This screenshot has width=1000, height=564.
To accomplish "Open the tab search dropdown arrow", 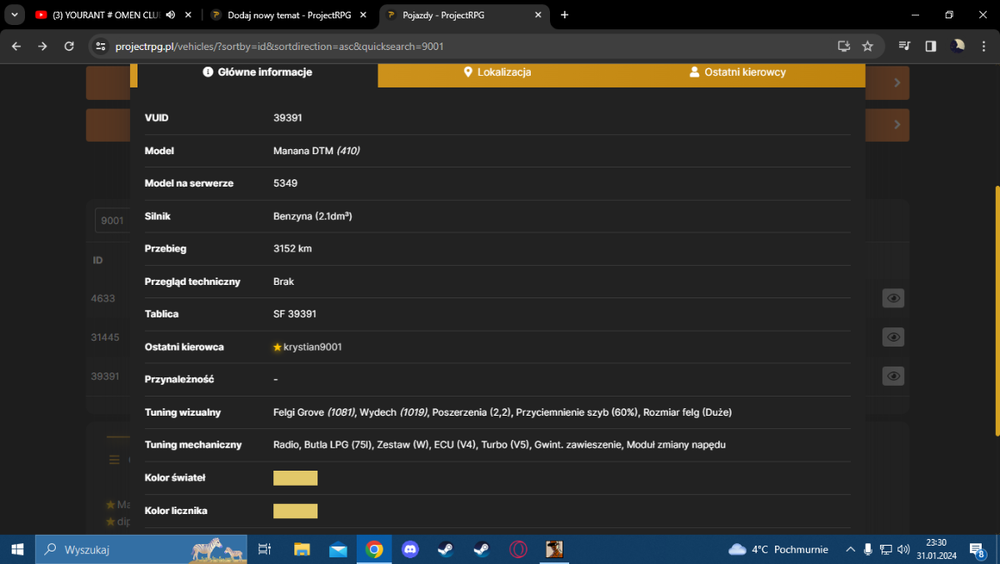I will (x=14, y=15).
